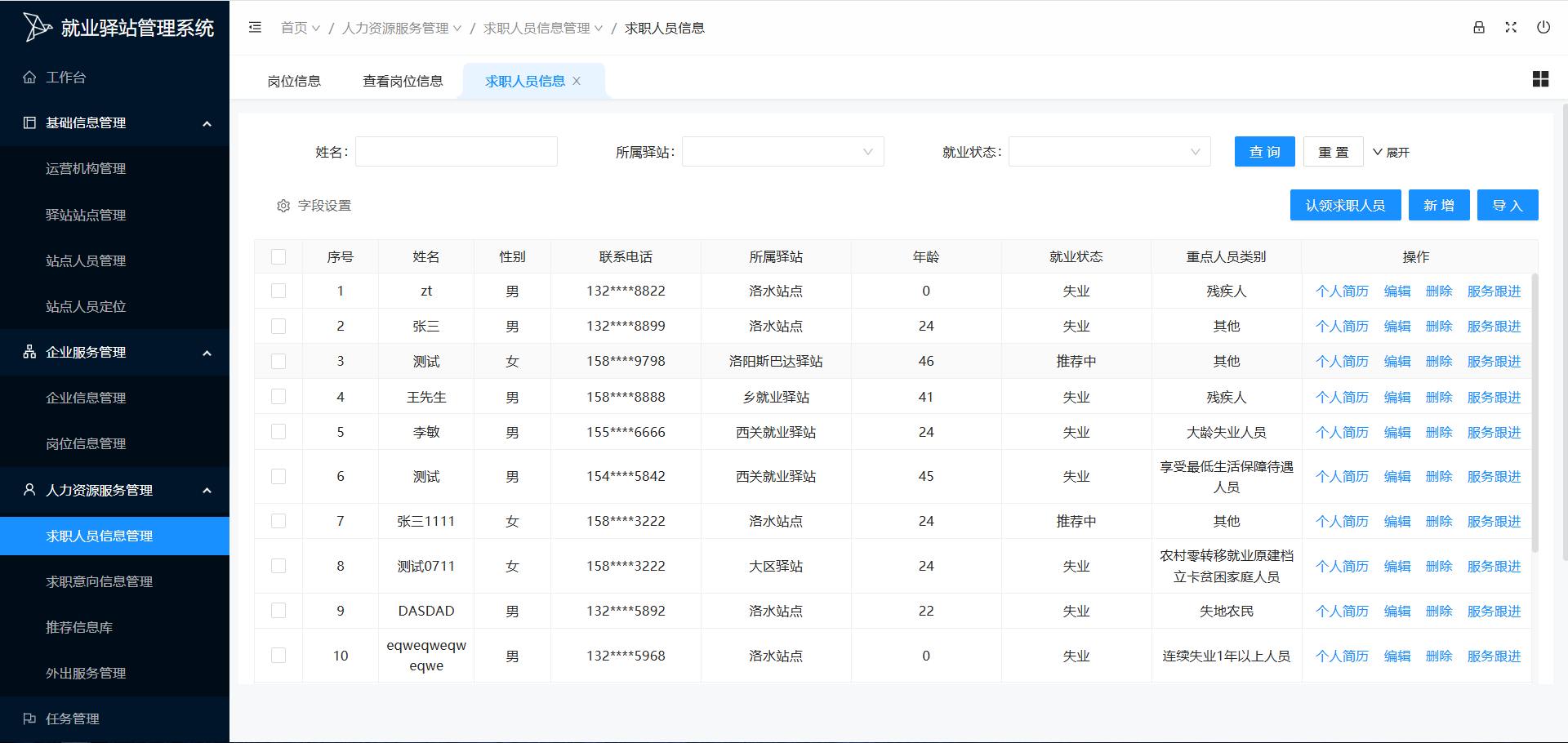Click the 企业服务管理 organization icon
This screenshot has height=743, width=1568.
click(x=29, y=352)
